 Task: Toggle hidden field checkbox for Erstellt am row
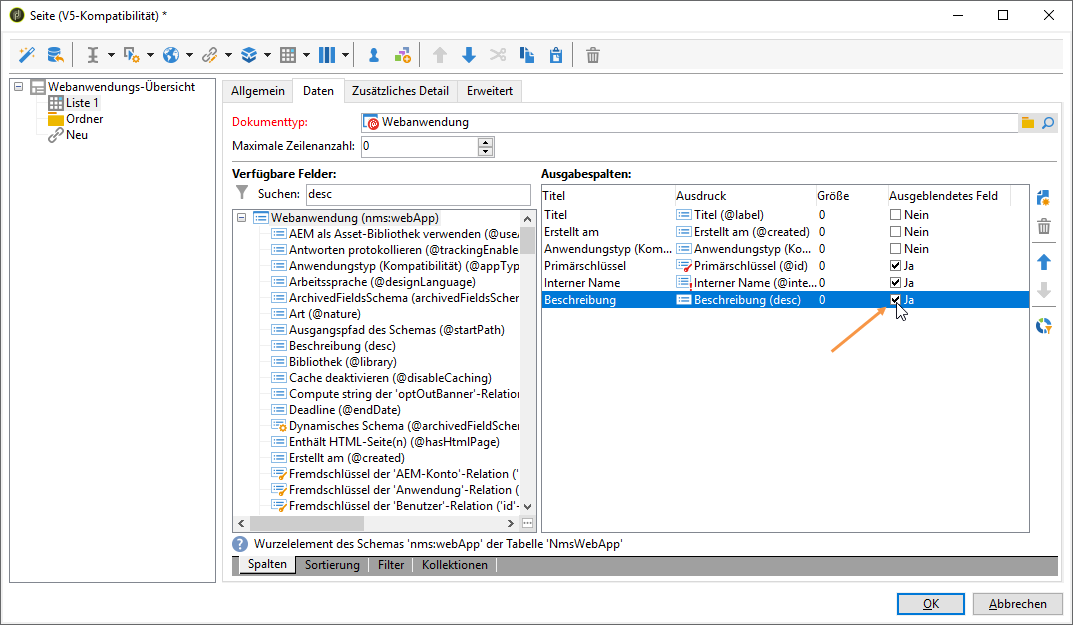895,232
